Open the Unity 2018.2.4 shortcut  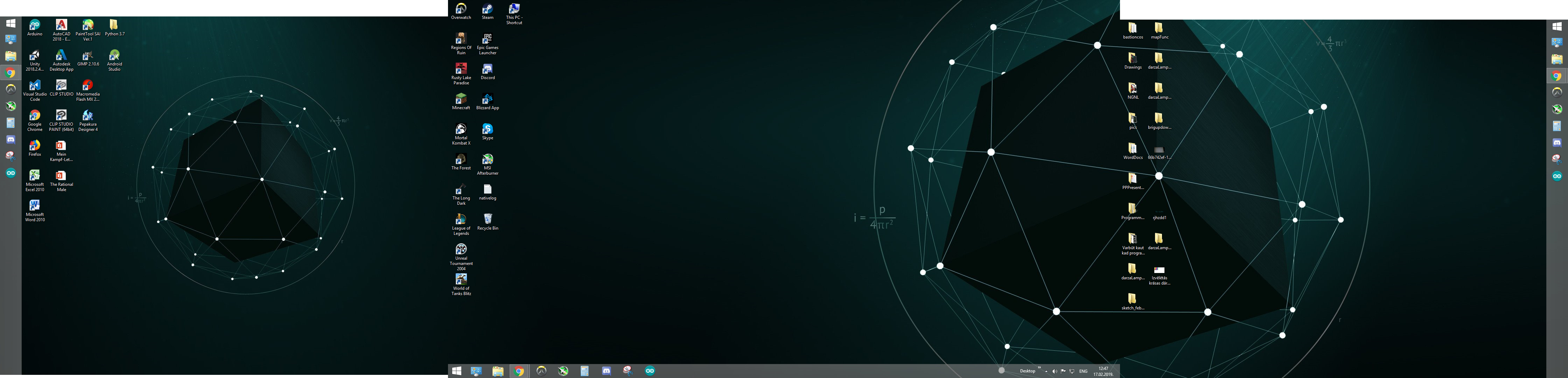point(35,60)
